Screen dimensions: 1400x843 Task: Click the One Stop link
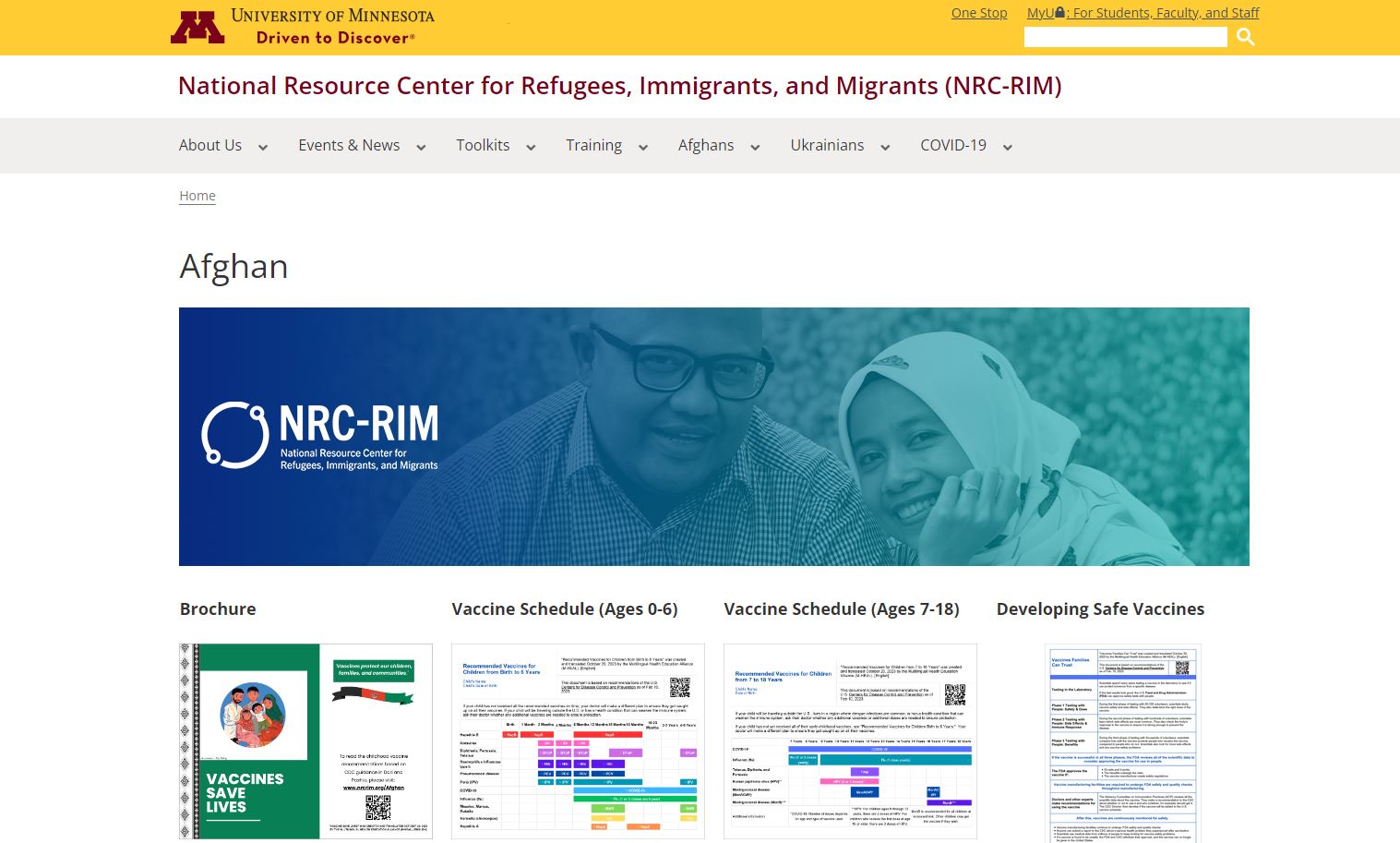(978, 13)
